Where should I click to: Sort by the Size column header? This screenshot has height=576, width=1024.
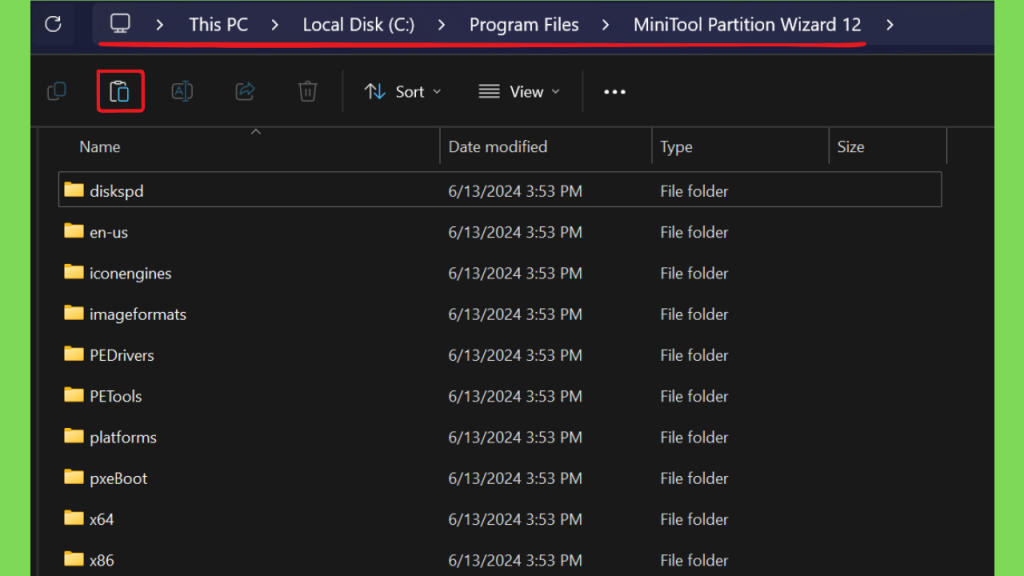tap(851, 147)
